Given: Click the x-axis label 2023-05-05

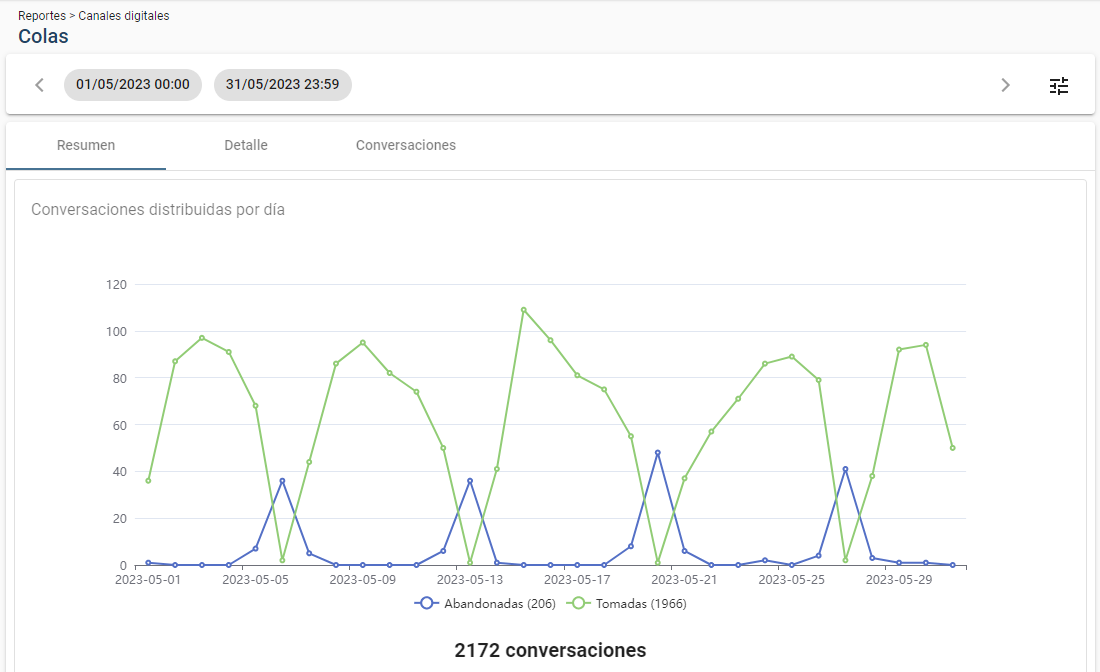Looking at the screenshot, I should [255, 580].
